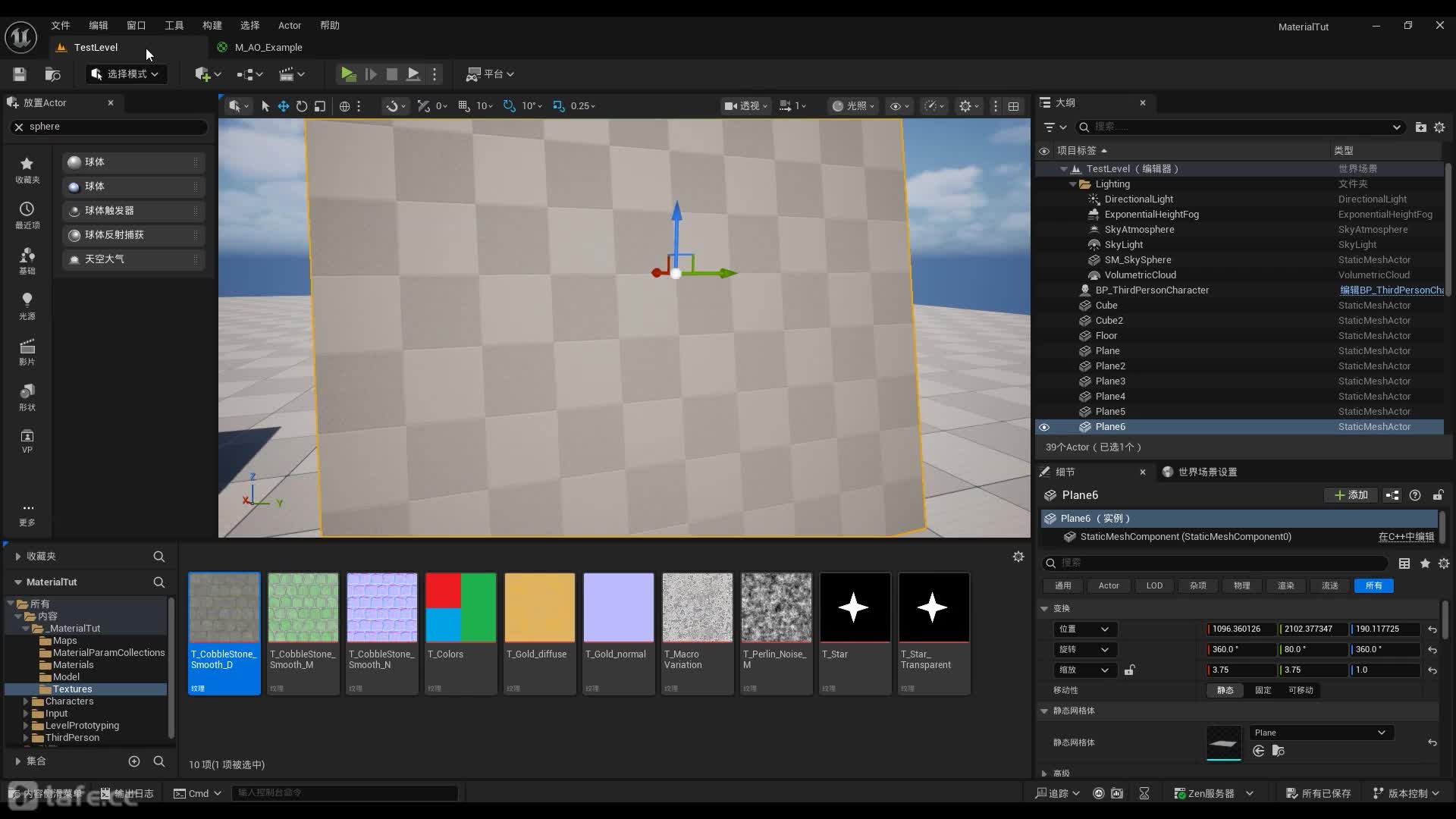This screenshot has width=1456, height=819.
Task: Switch to M_AO_Example tab
Action: pyautogui.click(x=268, y=47)
